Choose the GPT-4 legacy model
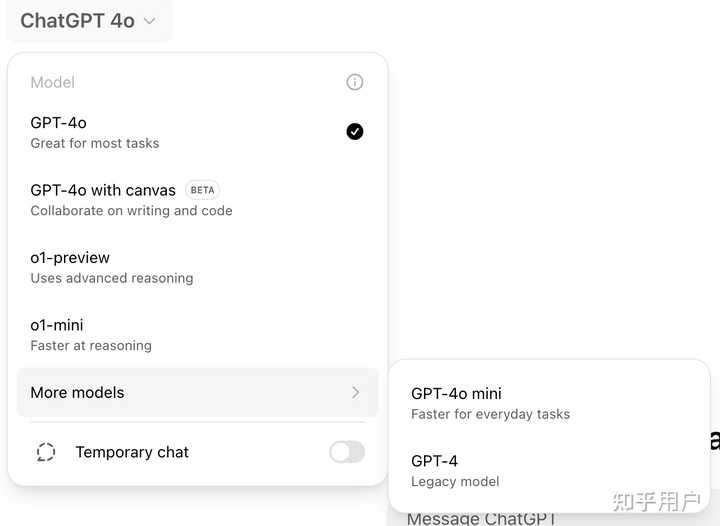Viewport: 720px width, 526px height. point(548,470)
